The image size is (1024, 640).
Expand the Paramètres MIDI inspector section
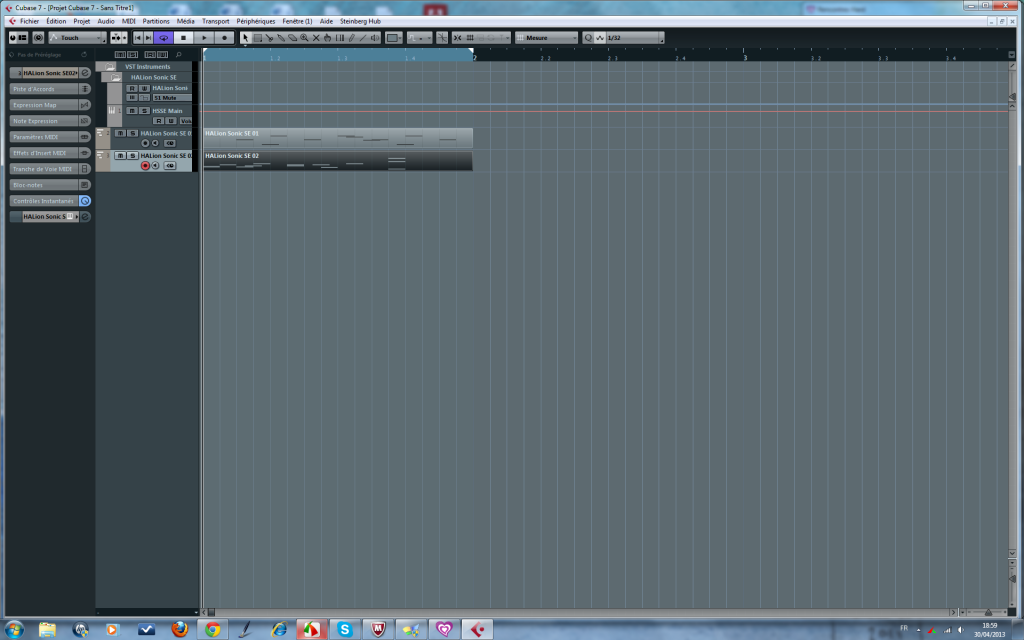point(44,137)
